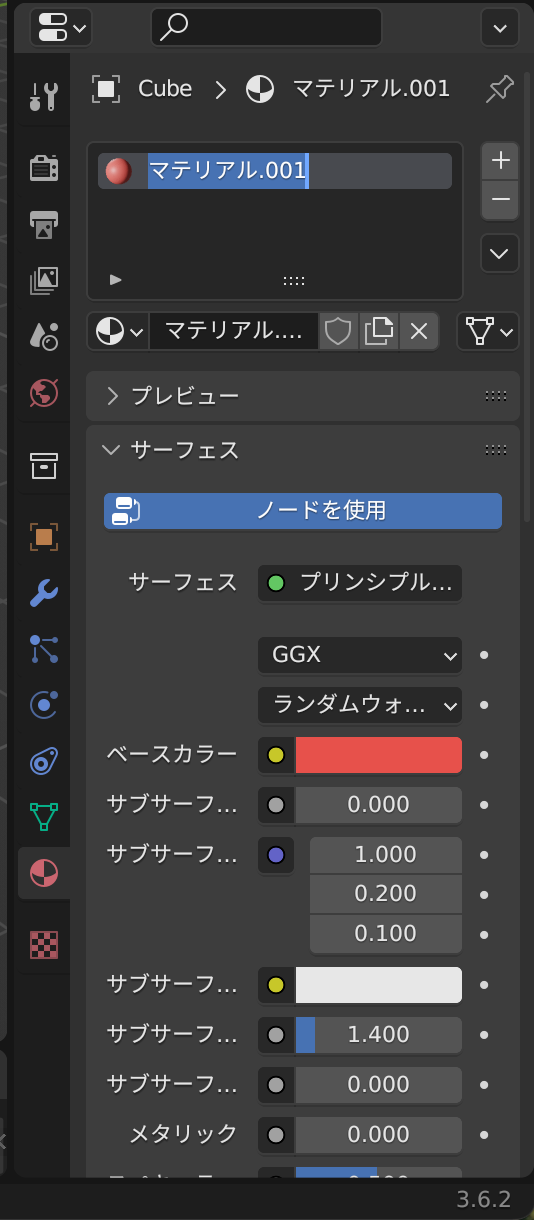
Task: Open the Render properties tab
Action: (44, 167)
